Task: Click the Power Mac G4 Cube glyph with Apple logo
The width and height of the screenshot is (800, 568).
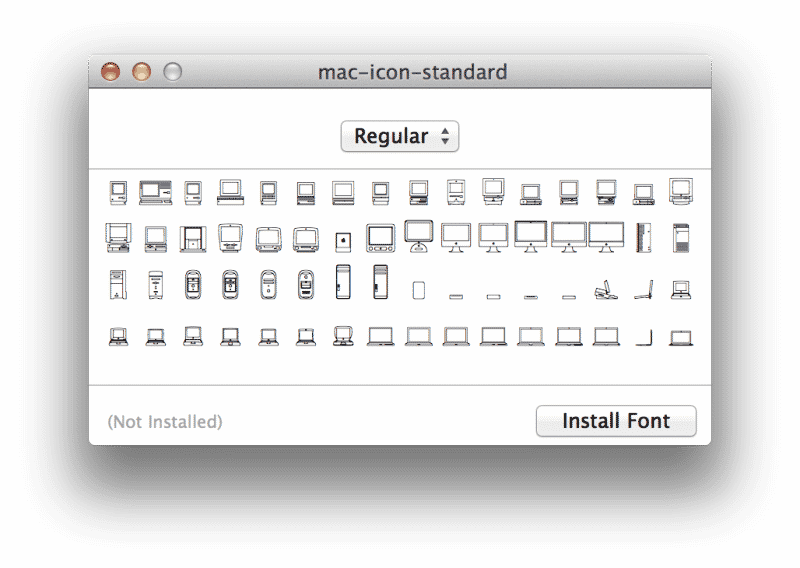Action: click(x=343, y=239)
